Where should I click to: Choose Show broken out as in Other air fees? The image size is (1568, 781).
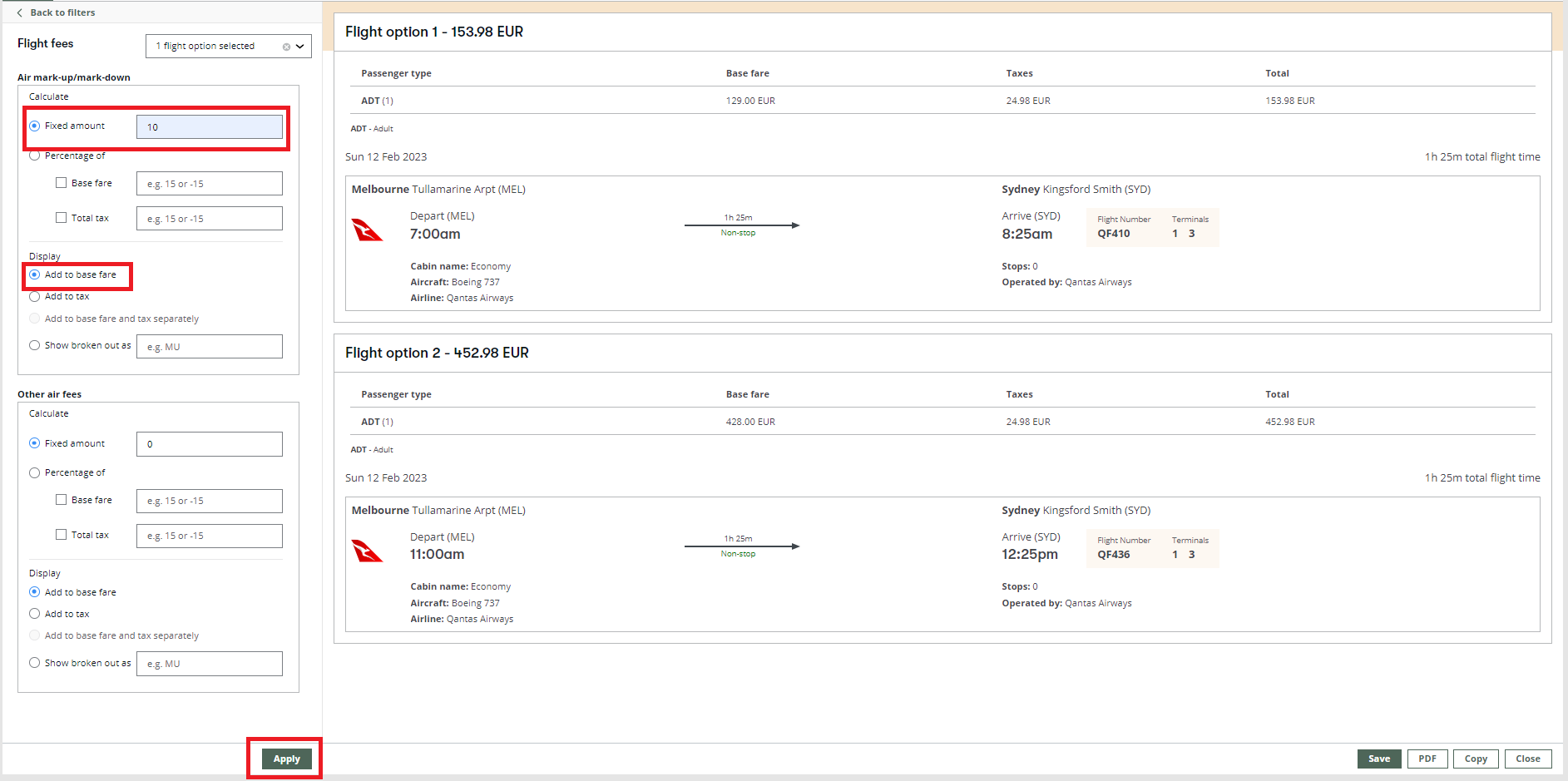[x=35, y=663]
